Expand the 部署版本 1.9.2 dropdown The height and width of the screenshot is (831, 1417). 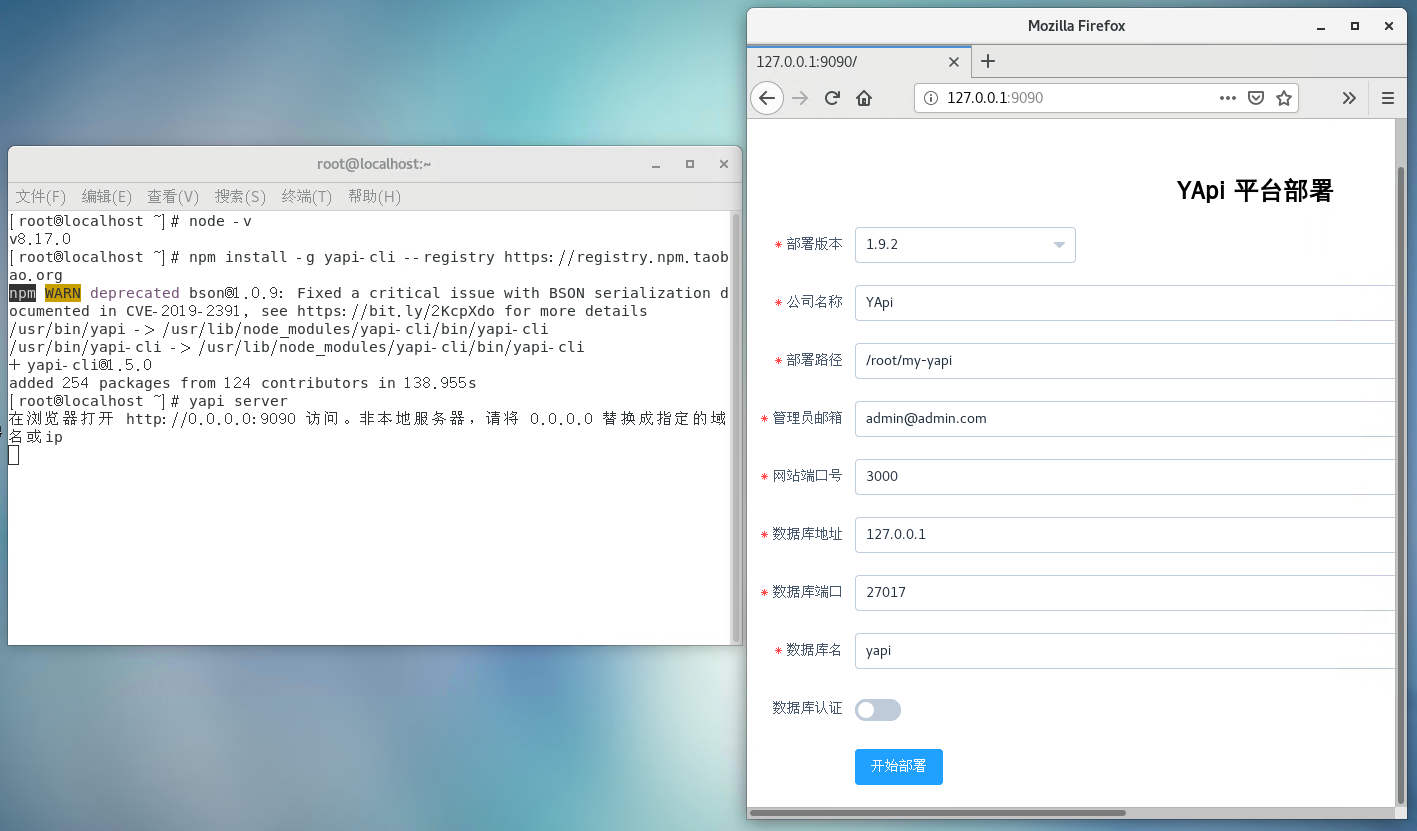click(x=965, y=245)
